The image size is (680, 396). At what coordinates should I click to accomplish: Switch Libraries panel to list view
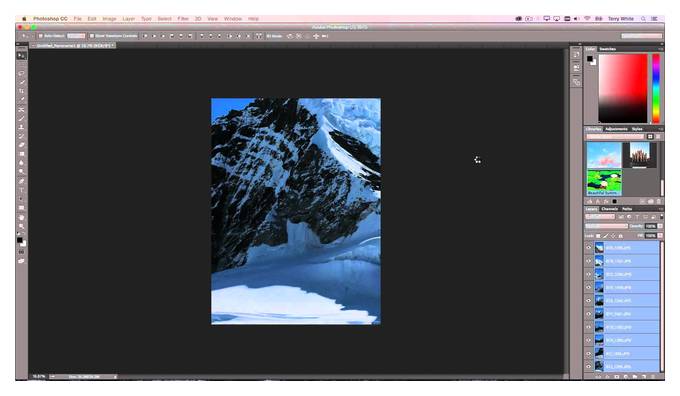pos(658,137)
